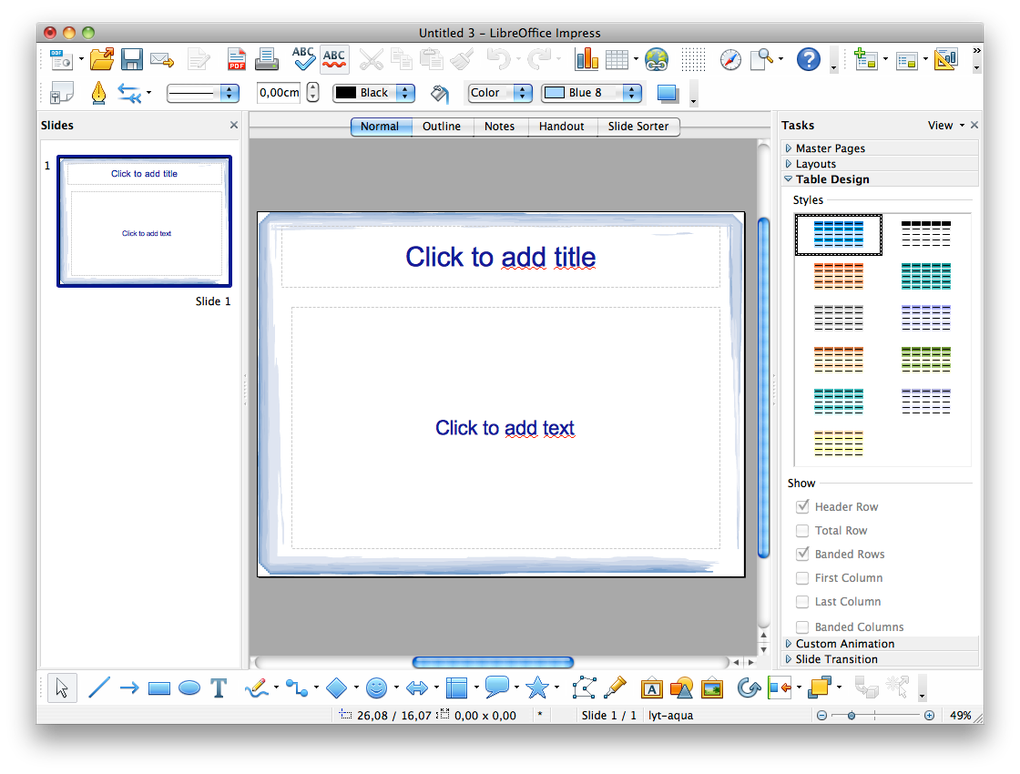Enable the First Column checkbox

[x=803, y=578]
